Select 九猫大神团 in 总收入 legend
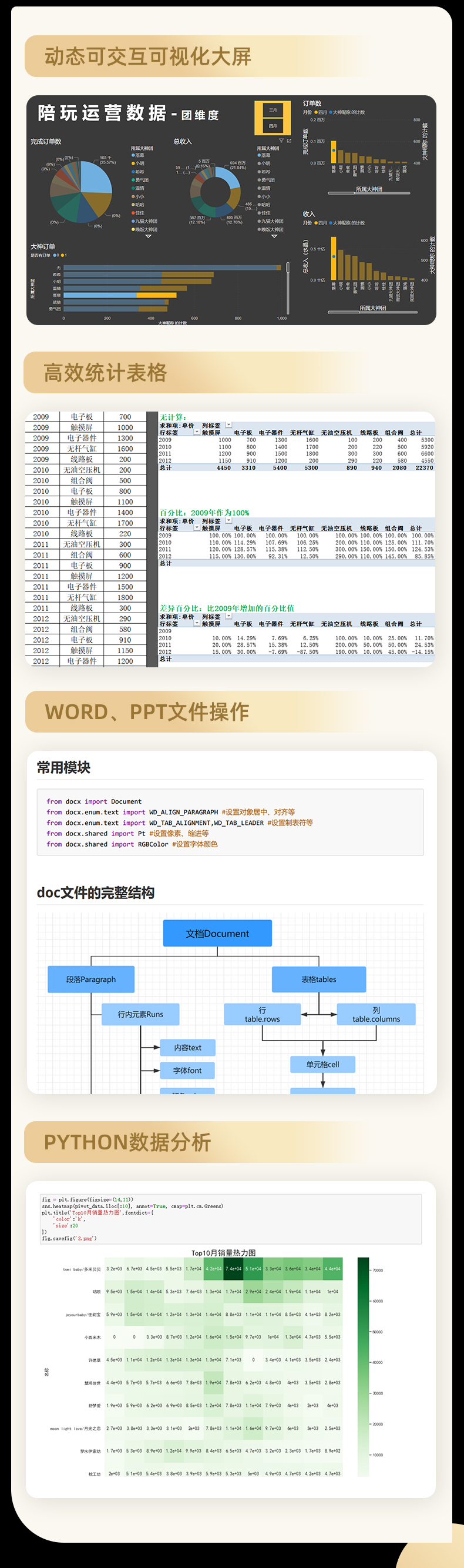Screen dimensions: 464x1568 [271, 221]
